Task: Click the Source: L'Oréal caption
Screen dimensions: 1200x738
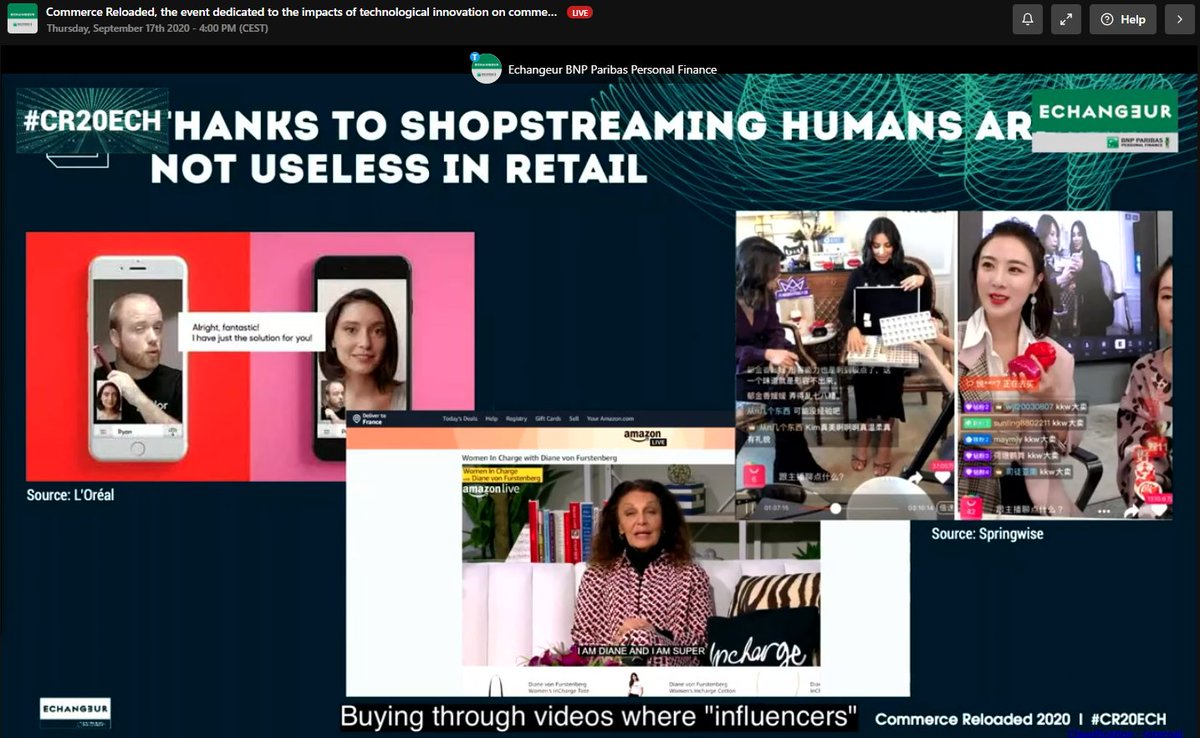Action: [70, 495]
